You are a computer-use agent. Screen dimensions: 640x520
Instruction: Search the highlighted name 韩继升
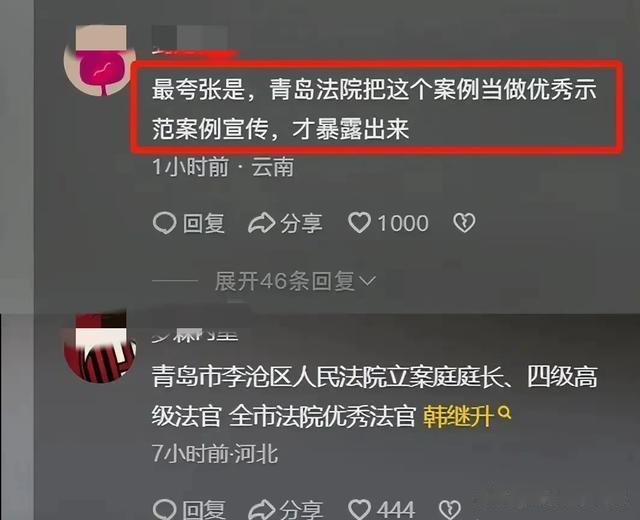[457, 416]
